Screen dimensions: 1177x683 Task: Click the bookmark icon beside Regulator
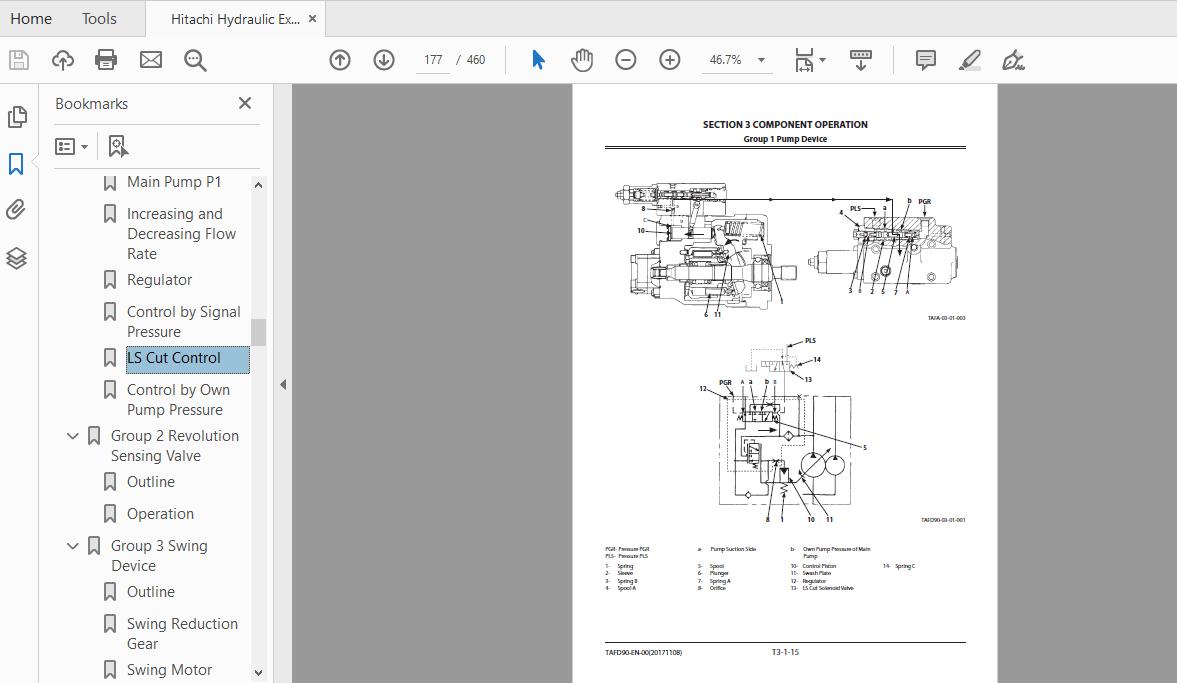point(110,280)
